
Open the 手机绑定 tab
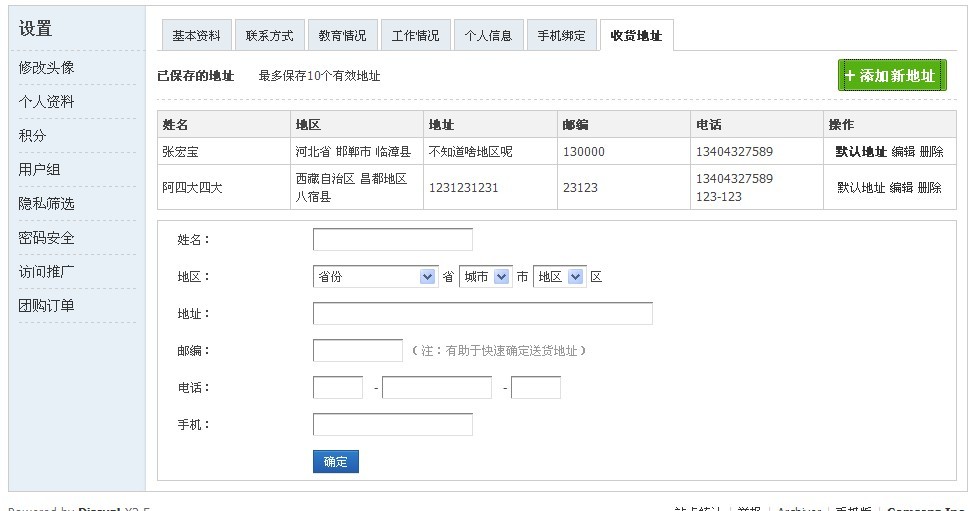(x=562, y=35)
